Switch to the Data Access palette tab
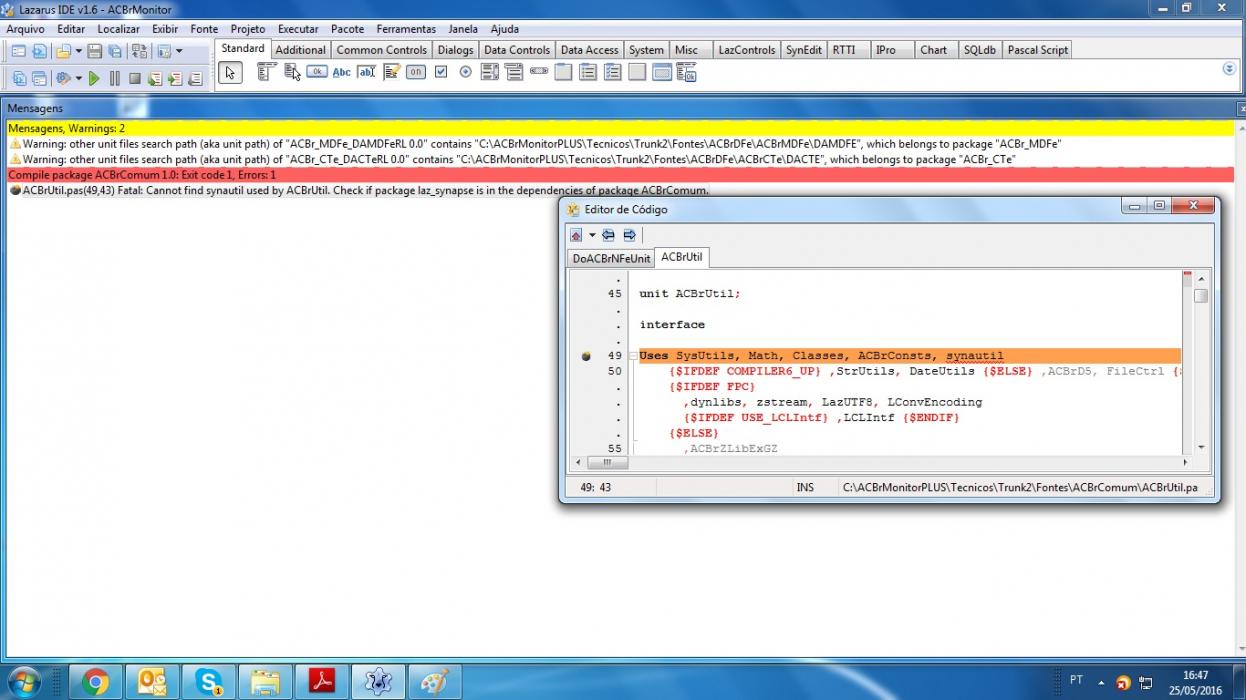The height and width of the screenshot is (700, 1246). [589, 50]
